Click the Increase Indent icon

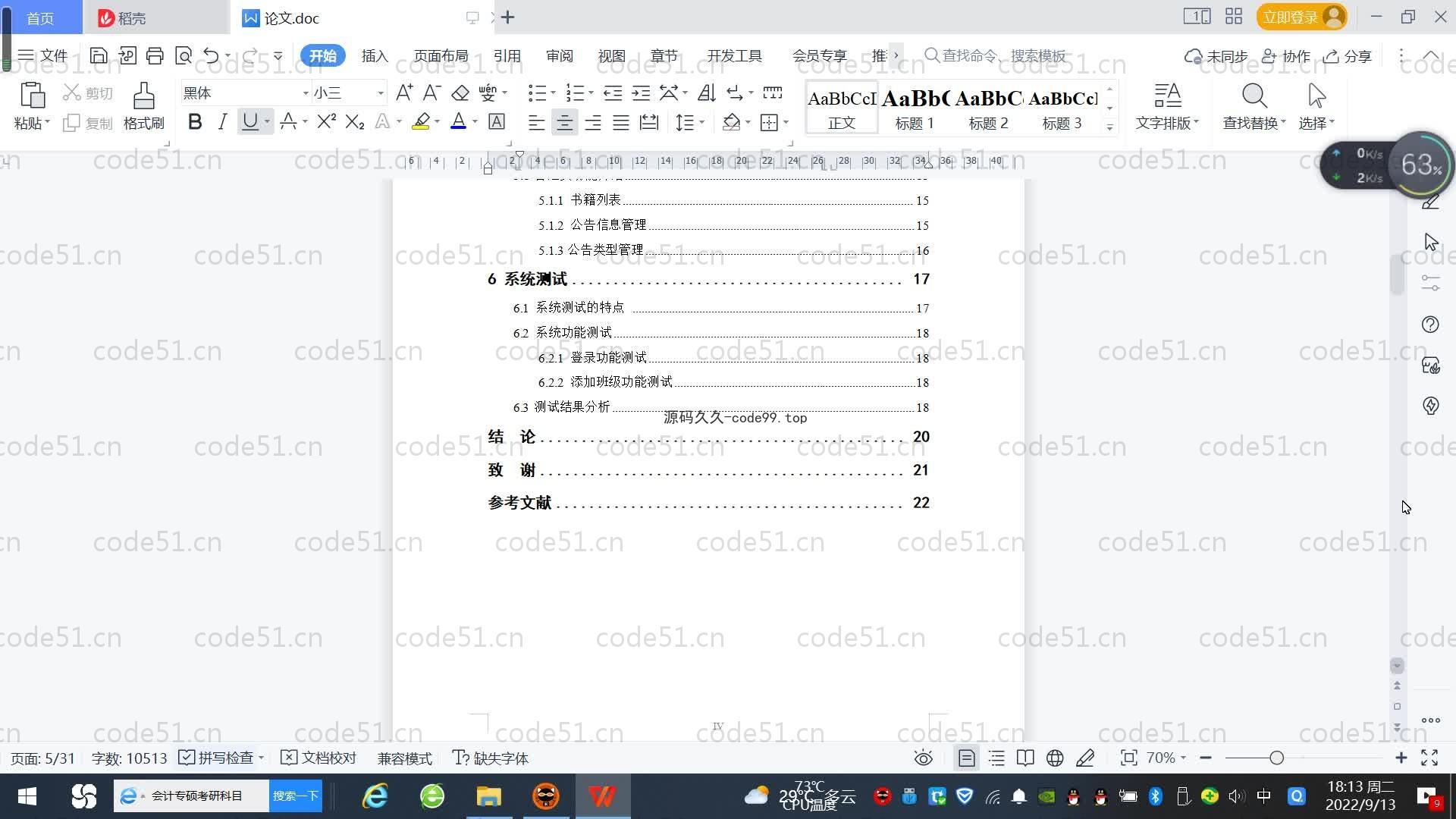click(641, 93)
